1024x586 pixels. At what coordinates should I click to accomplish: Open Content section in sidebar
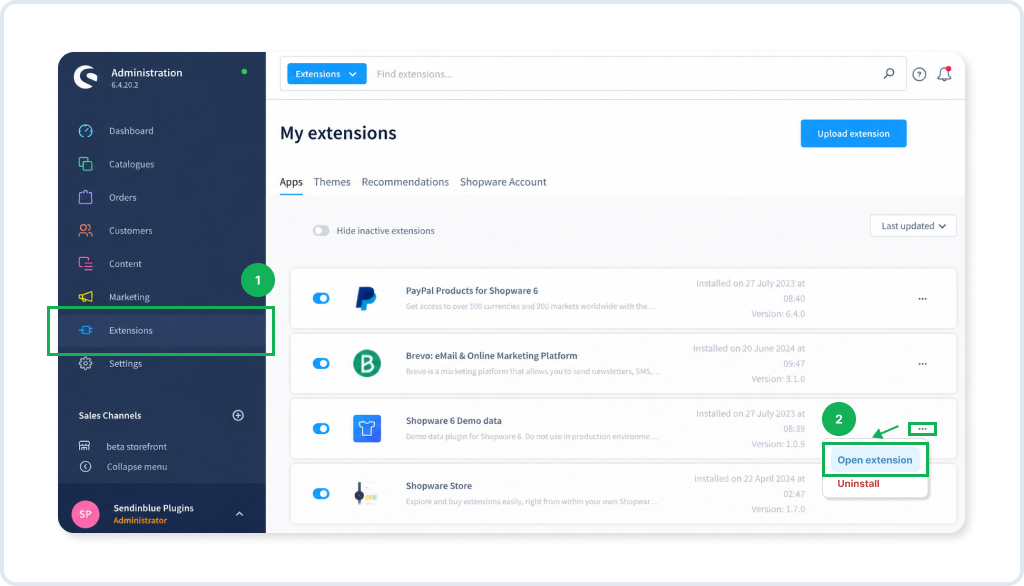coord(125,264)
